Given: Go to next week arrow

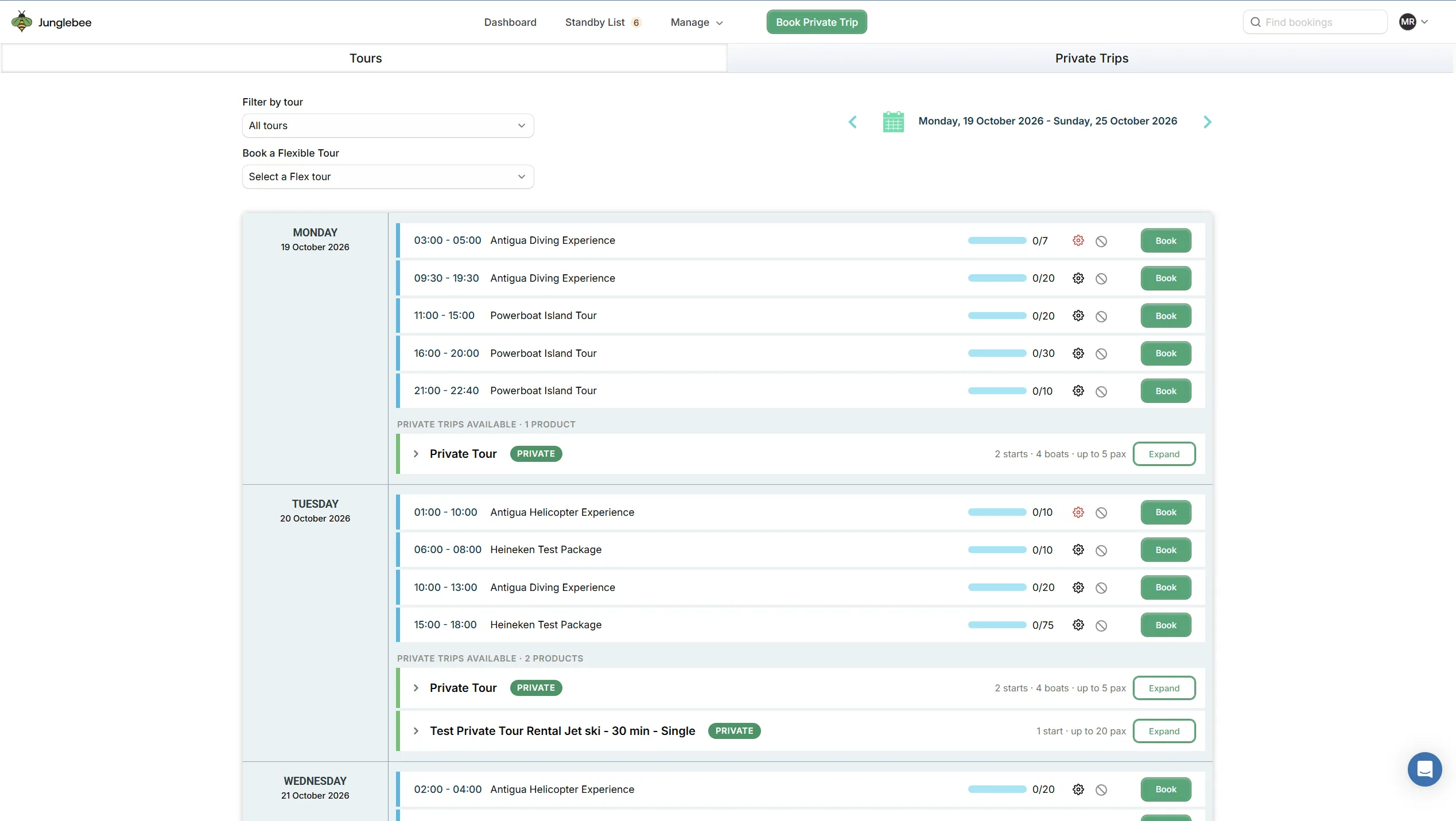Looking at the screenshot, I should (1207, 122).
